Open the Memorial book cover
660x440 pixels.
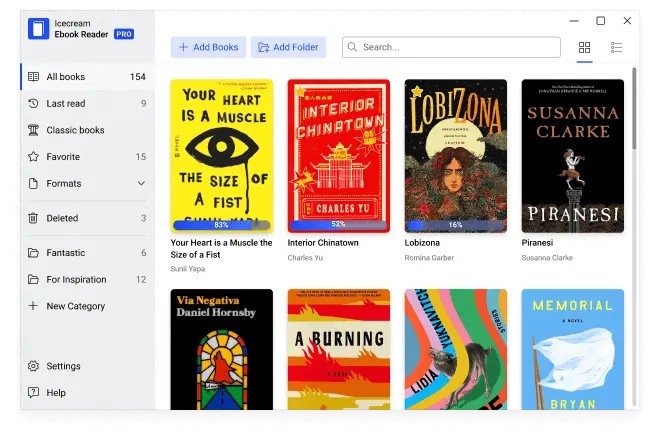(x=572, y=349)
